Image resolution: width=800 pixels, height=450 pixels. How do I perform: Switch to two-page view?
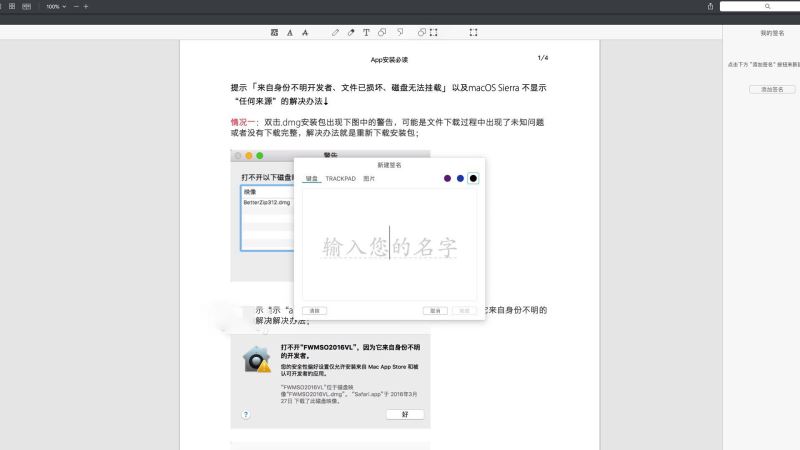(x=27, y=6)
